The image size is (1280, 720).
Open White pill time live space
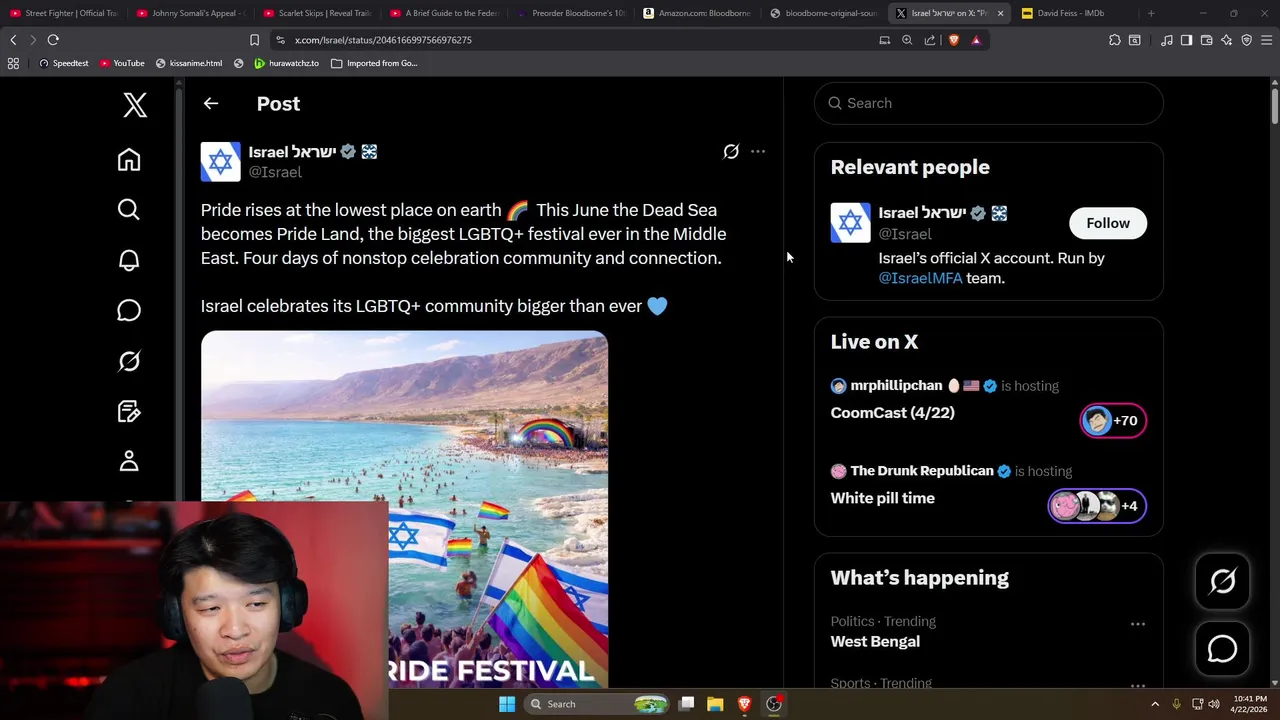click(882, 498)
